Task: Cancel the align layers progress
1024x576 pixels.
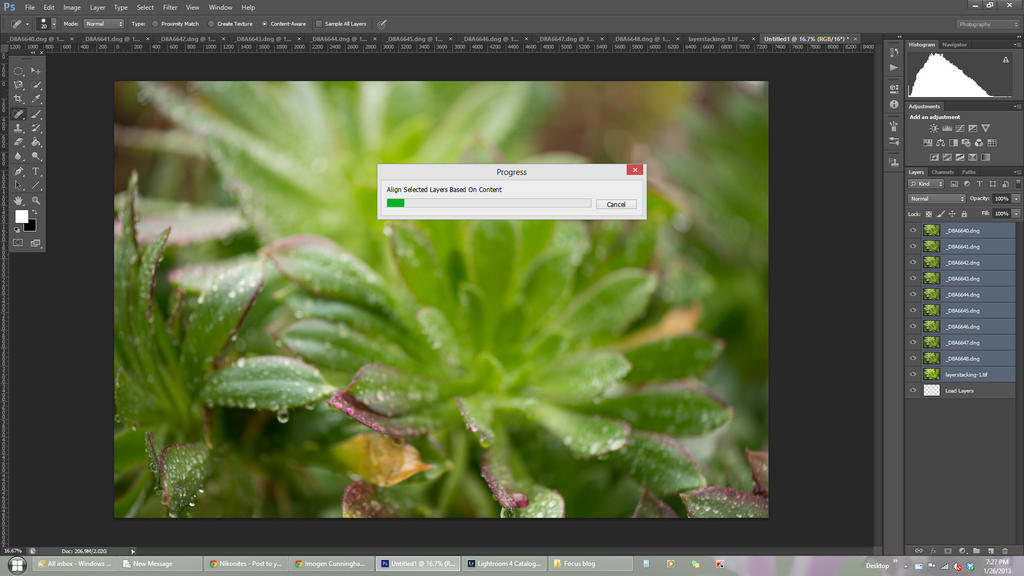Action: coord(616,204)
